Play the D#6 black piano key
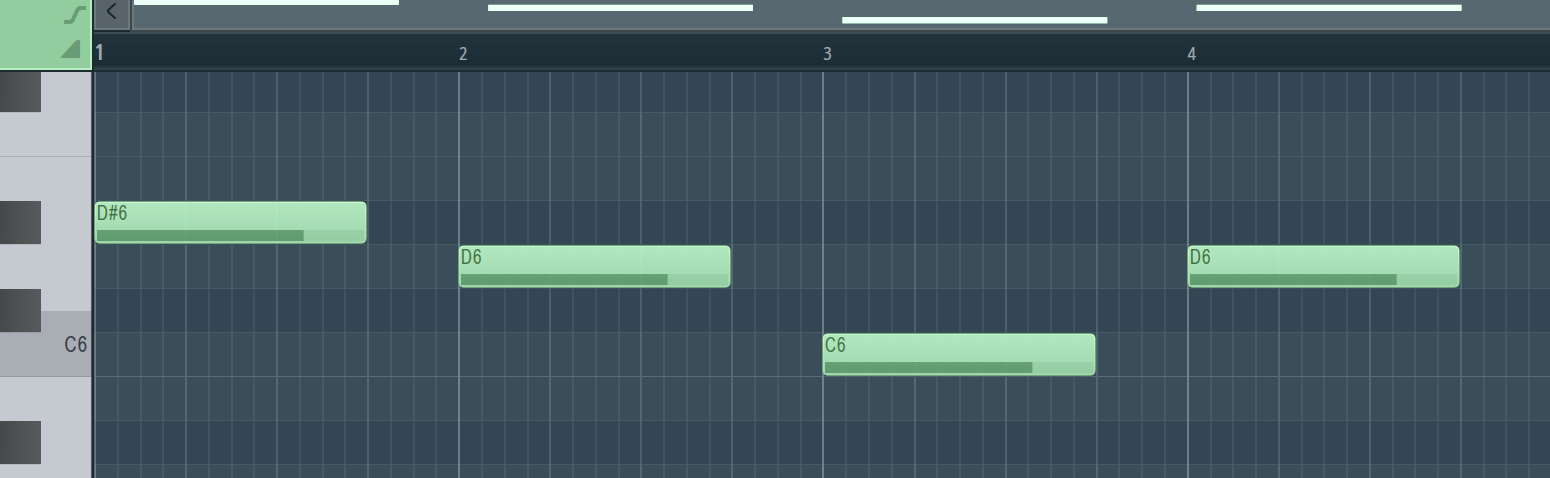 tap(20, 222)
